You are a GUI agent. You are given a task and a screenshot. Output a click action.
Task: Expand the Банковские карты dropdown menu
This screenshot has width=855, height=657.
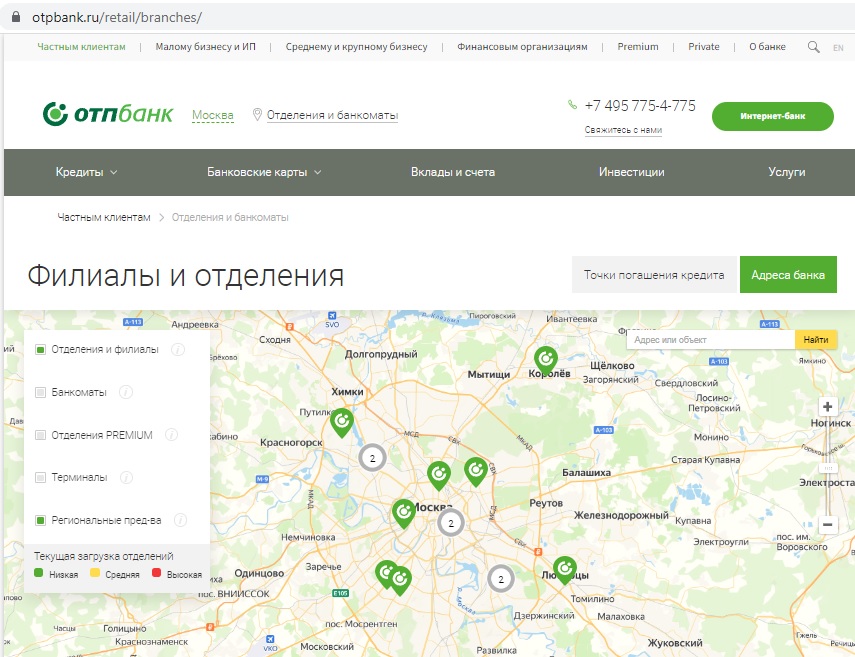[264, 172]
